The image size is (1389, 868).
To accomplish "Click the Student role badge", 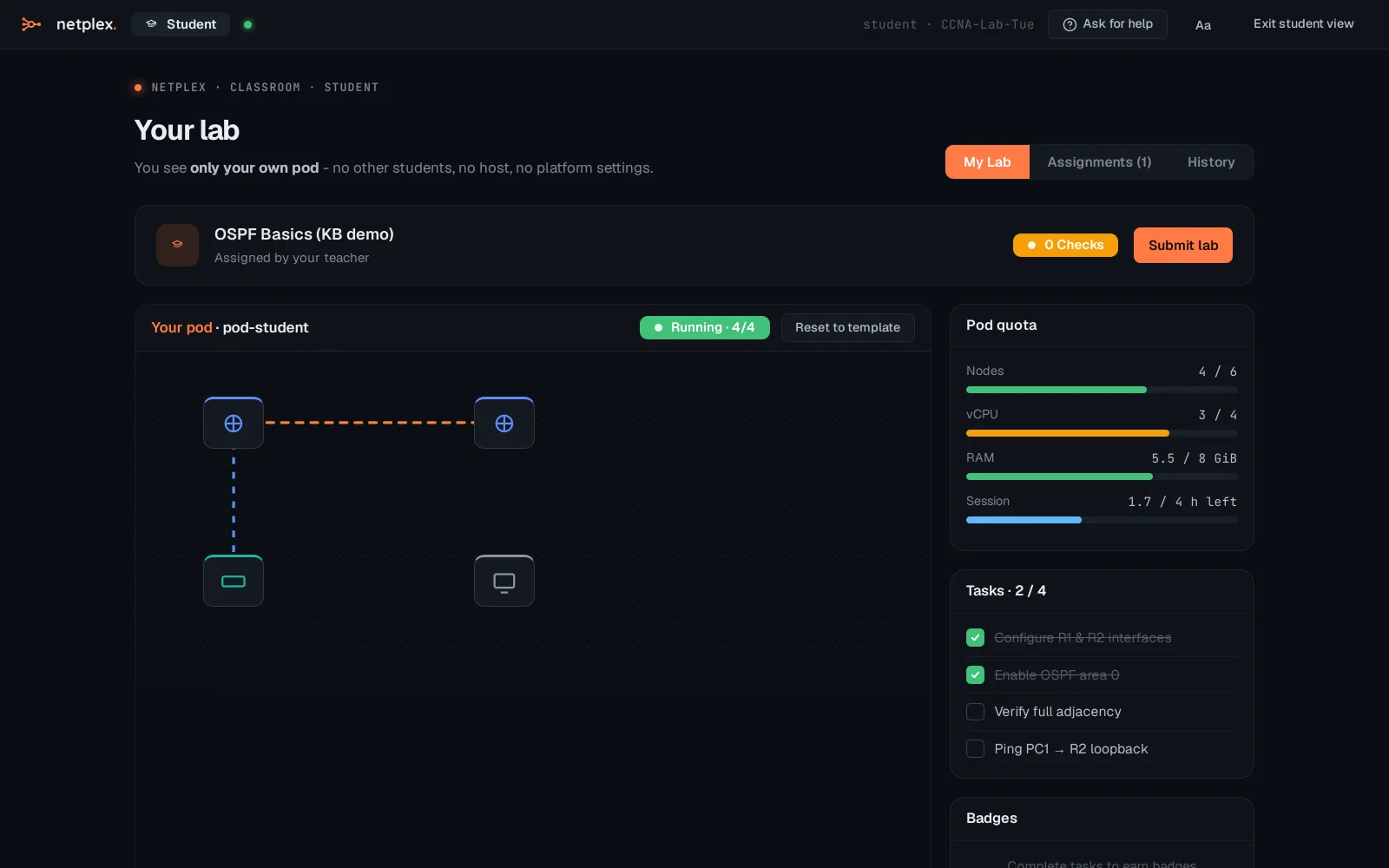I will click(x=181, y=24).
